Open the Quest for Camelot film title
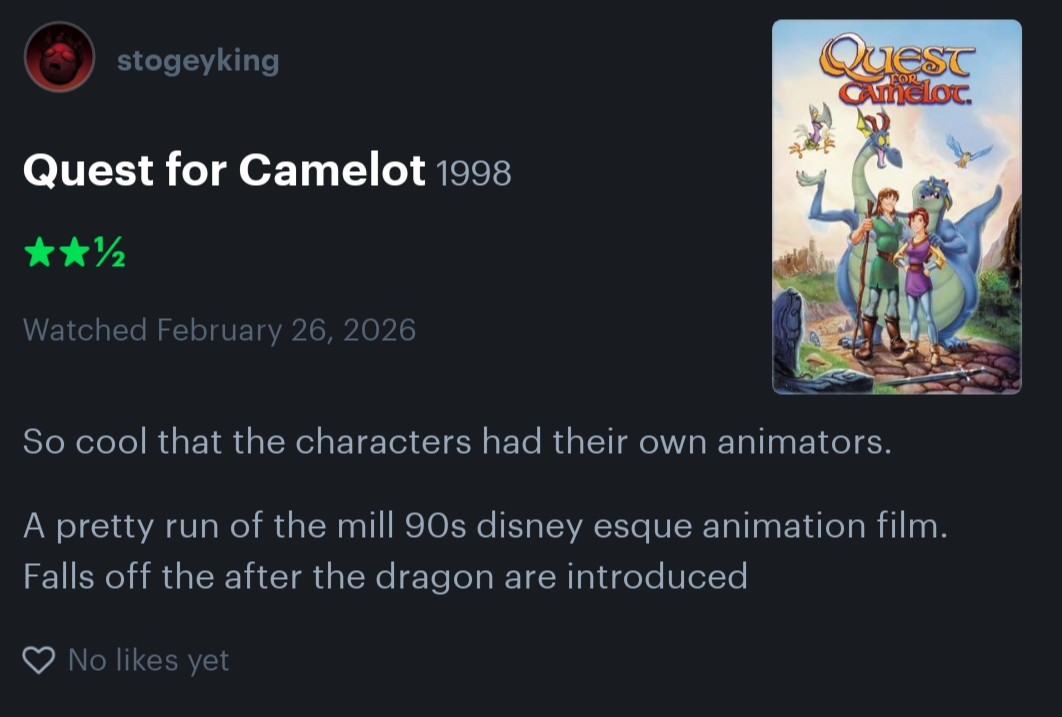The width and height of the screenshot is (1062, 717). click(224, 171)
